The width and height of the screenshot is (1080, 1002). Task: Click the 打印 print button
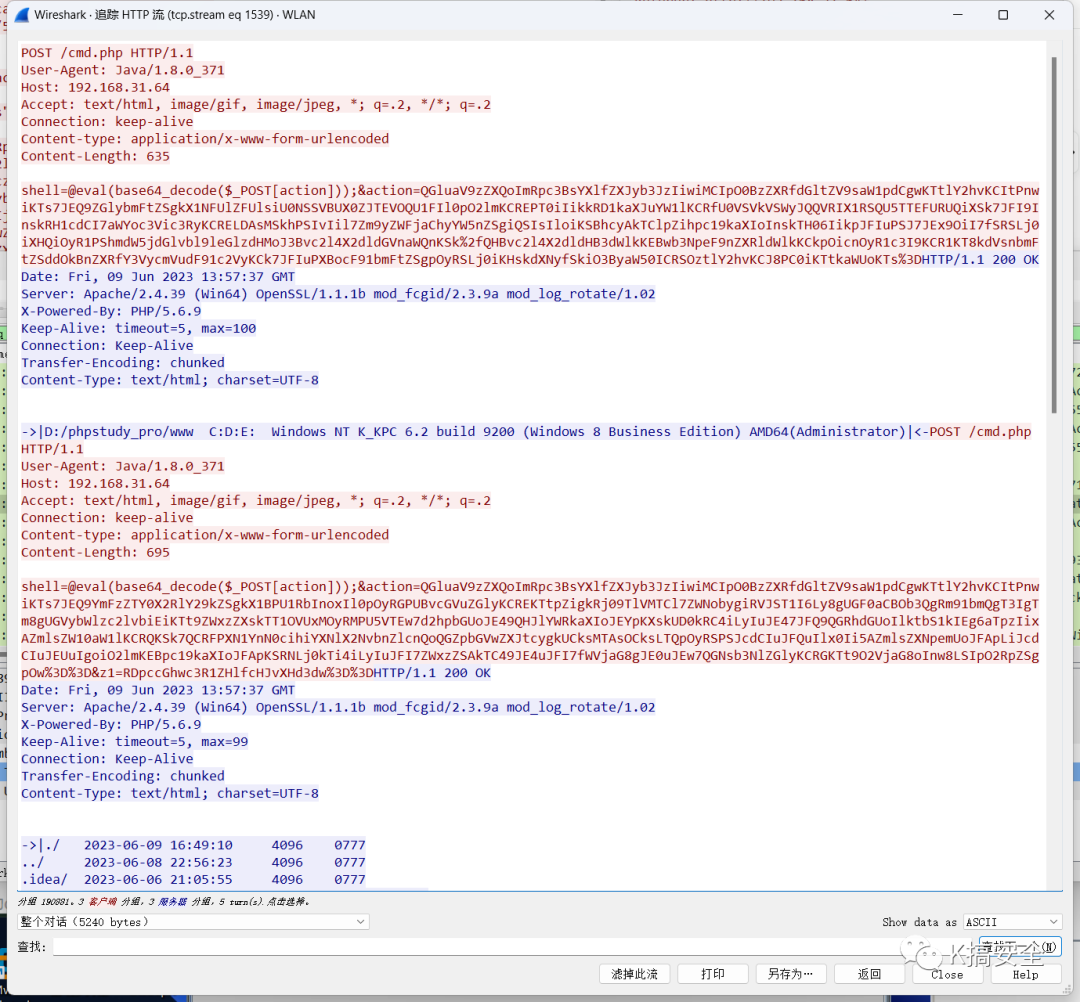pyautogui.click(x=713, y=974)
